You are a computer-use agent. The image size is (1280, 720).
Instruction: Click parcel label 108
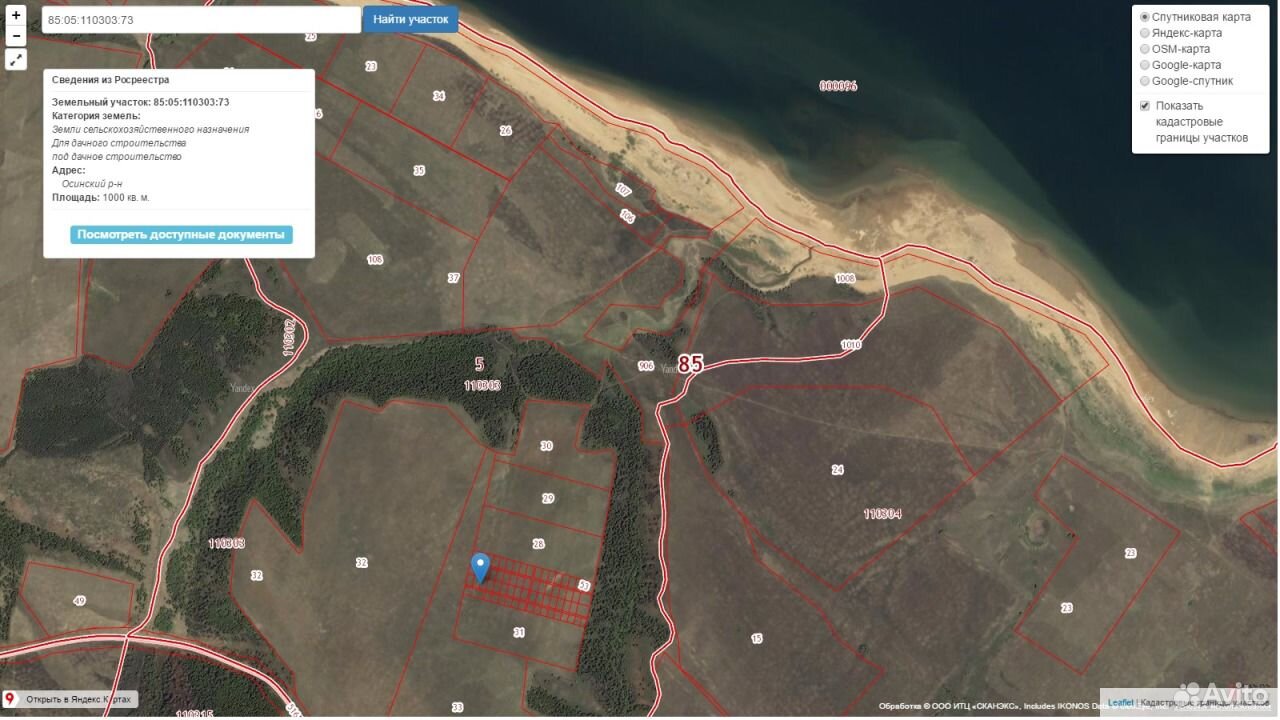tap(375, 259)
